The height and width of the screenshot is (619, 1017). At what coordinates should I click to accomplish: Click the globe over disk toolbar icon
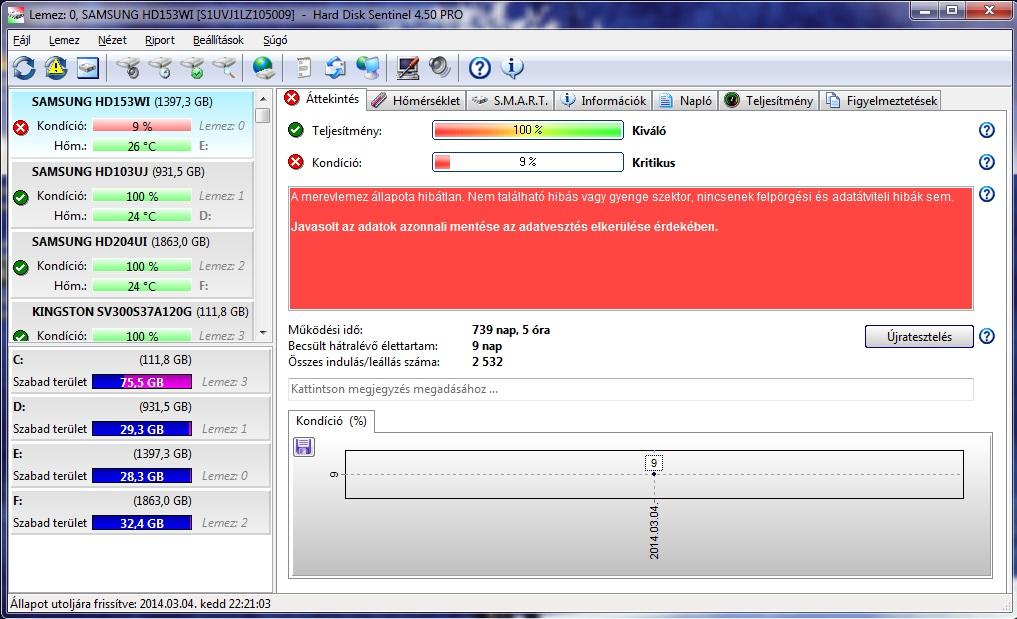pyautogui.click(x=263, y=67)
